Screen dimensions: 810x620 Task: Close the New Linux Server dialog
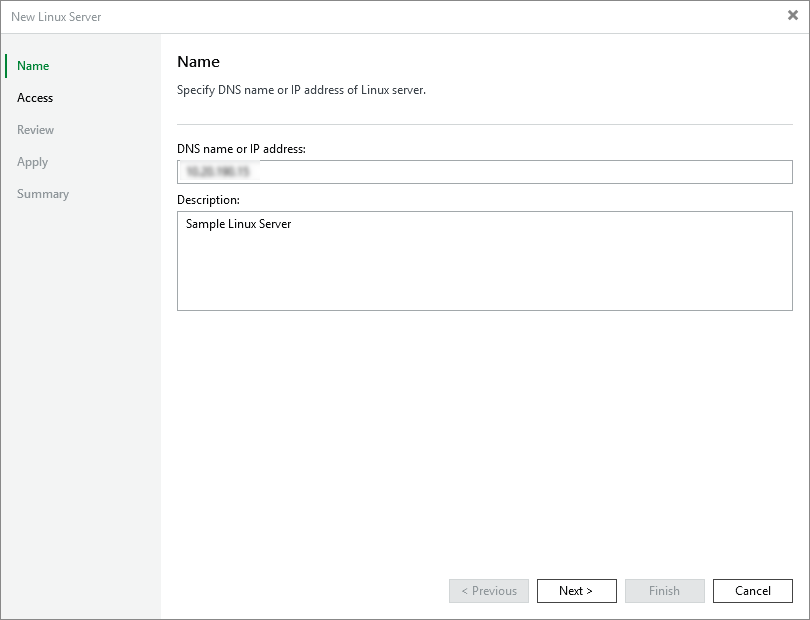(x=792, y=16)
